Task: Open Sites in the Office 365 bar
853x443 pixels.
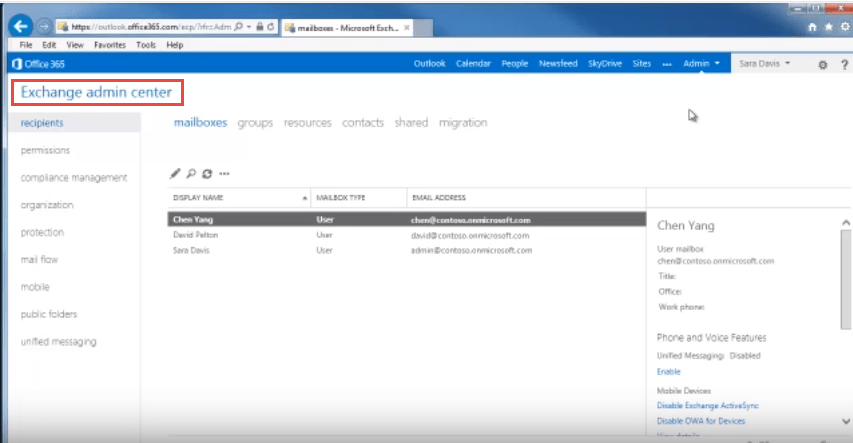Action: 641,64
